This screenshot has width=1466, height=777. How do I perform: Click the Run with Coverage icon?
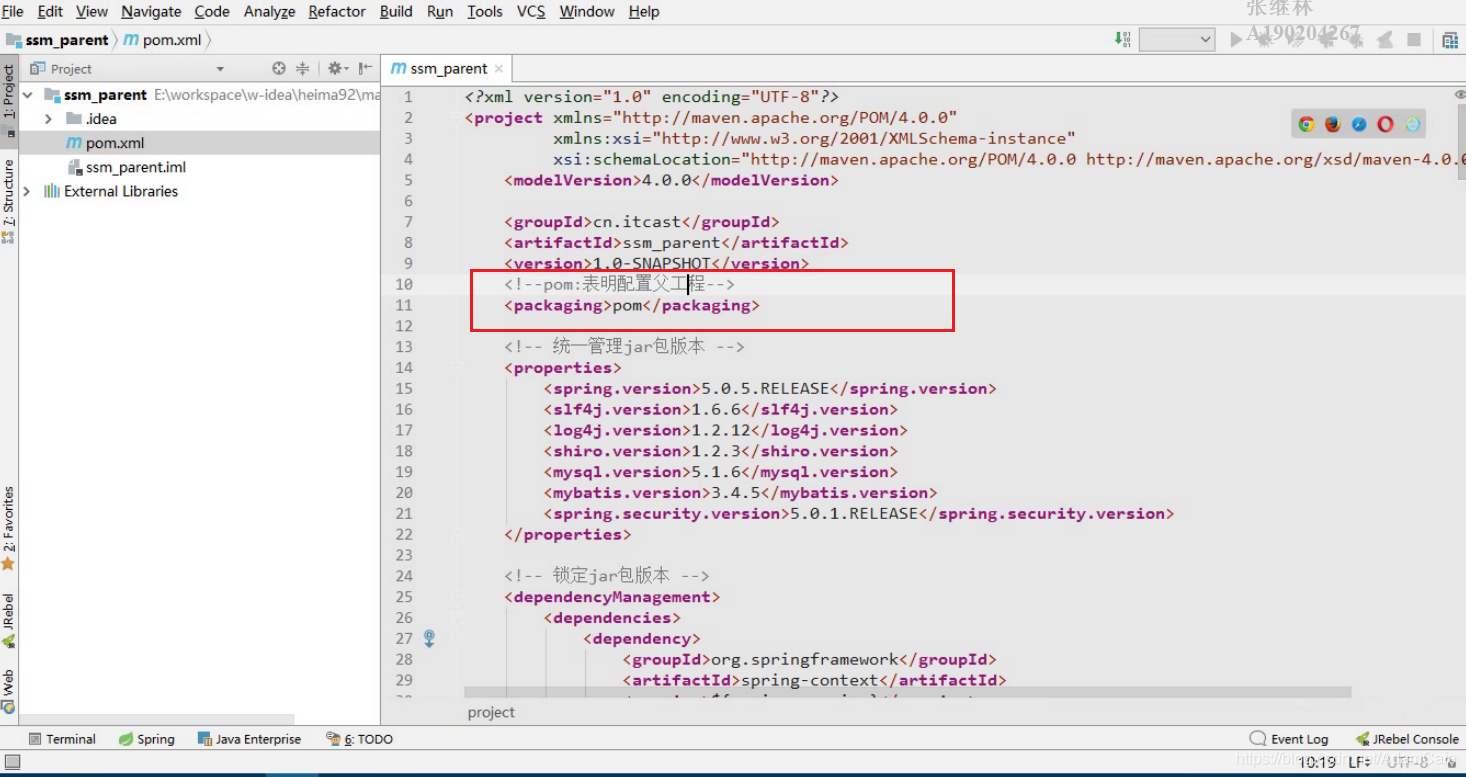click(x=1296, y=40)
